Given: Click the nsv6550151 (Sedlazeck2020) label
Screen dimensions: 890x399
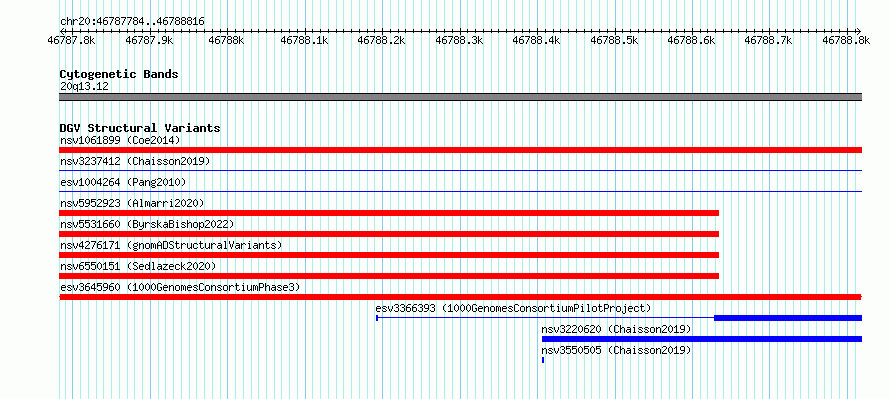Looking at the screenshot, I should coord(138,266).
